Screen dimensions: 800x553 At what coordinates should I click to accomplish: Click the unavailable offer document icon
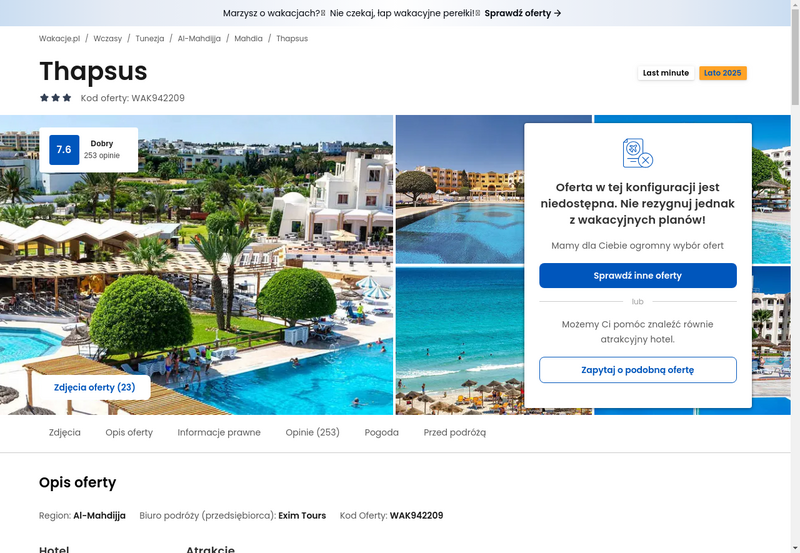[x=638, y=153]
